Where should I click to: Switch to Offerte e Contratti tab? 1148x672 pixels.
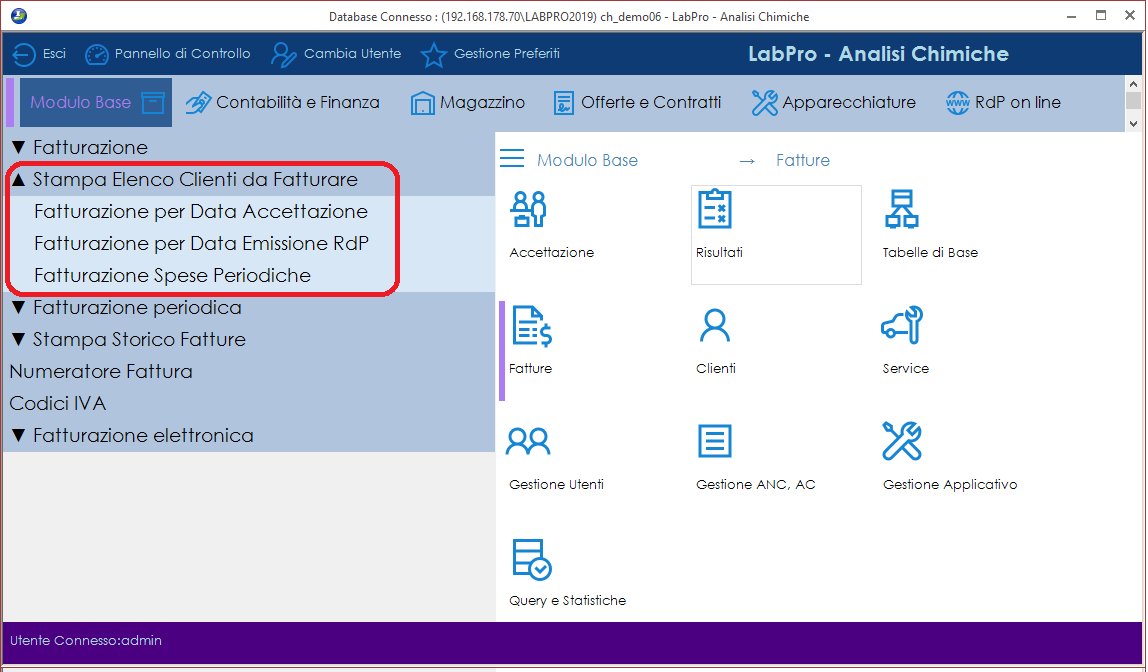click(651, 102)
